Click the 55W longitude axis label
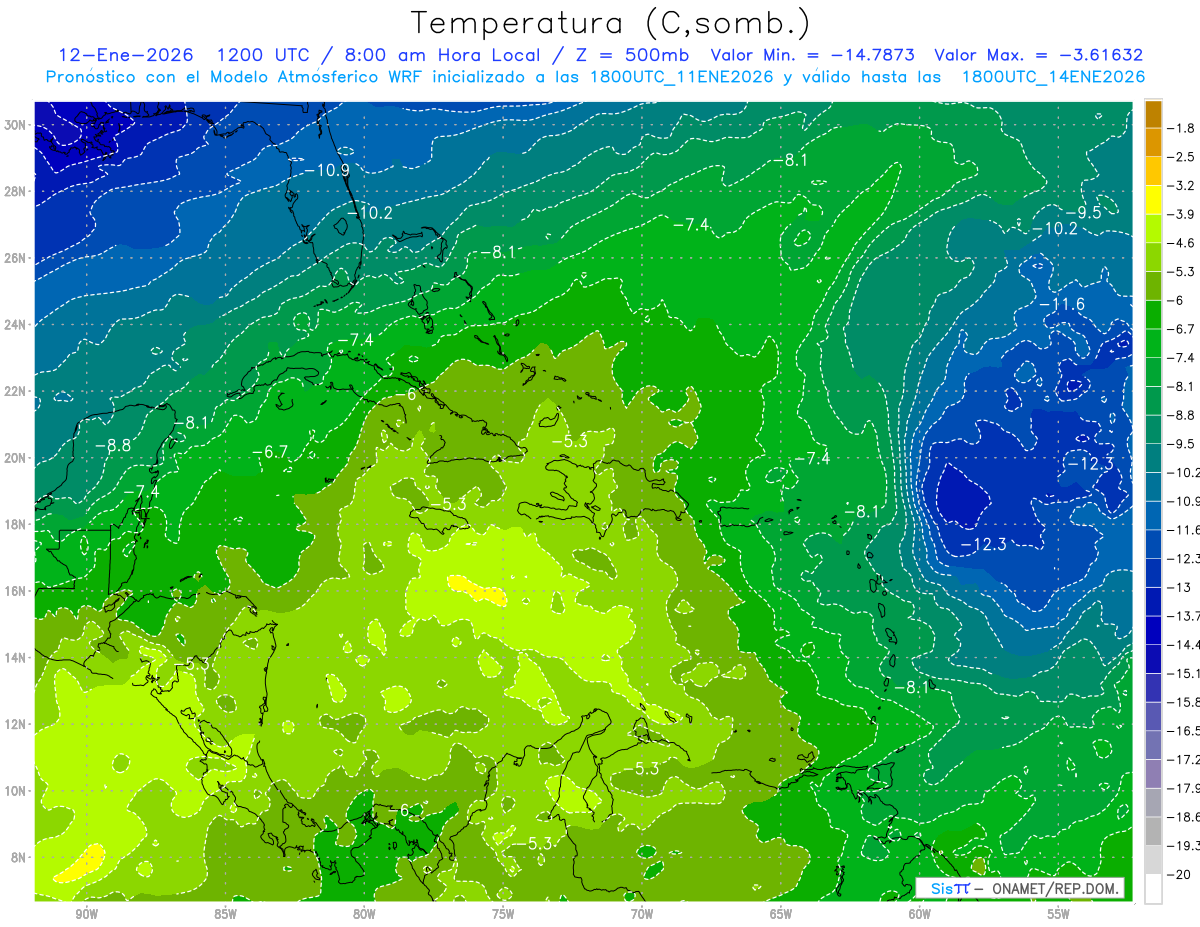 click(1059, 914)
